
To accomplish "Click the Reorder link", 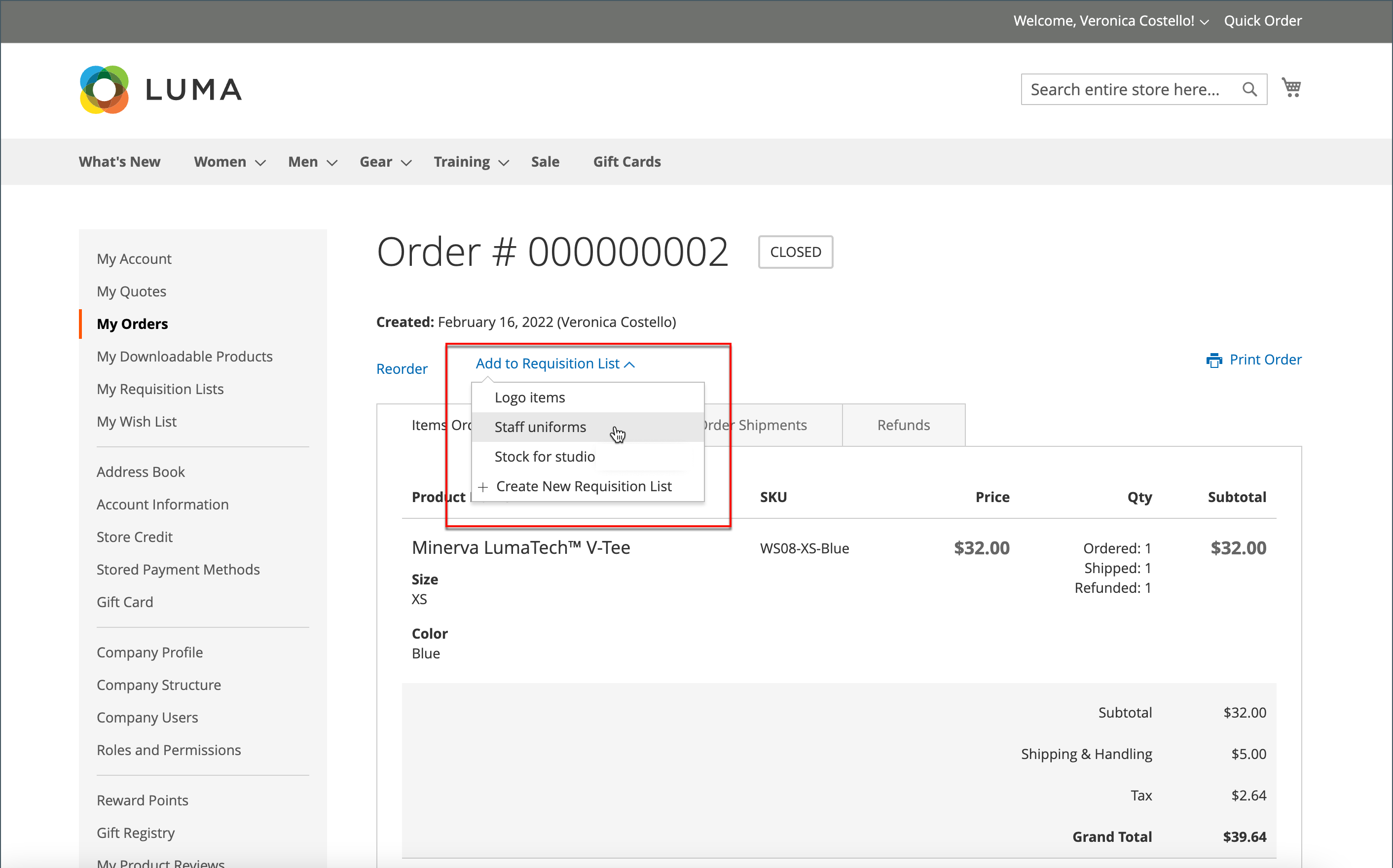I will [402, 368].
